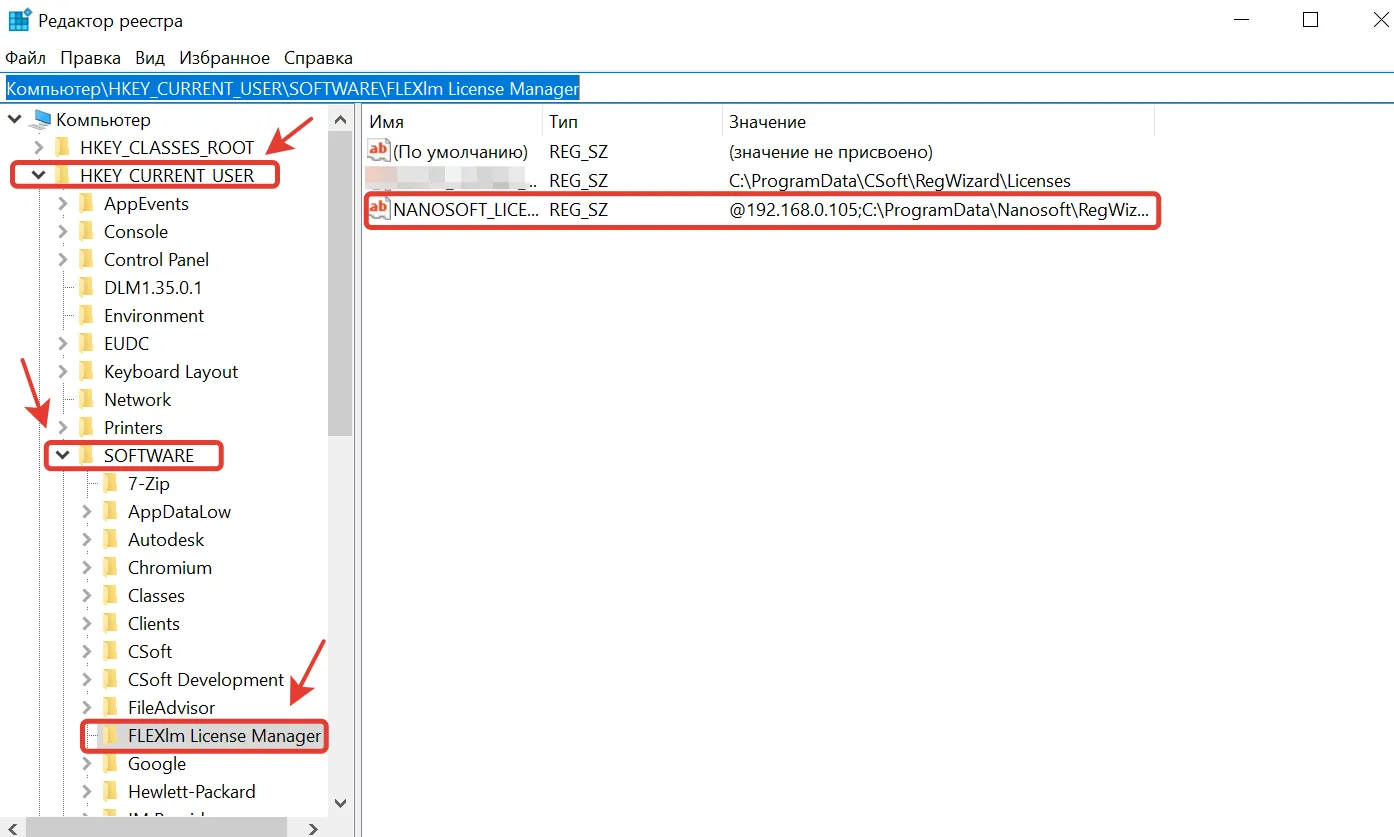Viewport: 1394px width, 837px height.
Task: Click the folder icon next to Autodesk
Action: click(x=111, y=540)
